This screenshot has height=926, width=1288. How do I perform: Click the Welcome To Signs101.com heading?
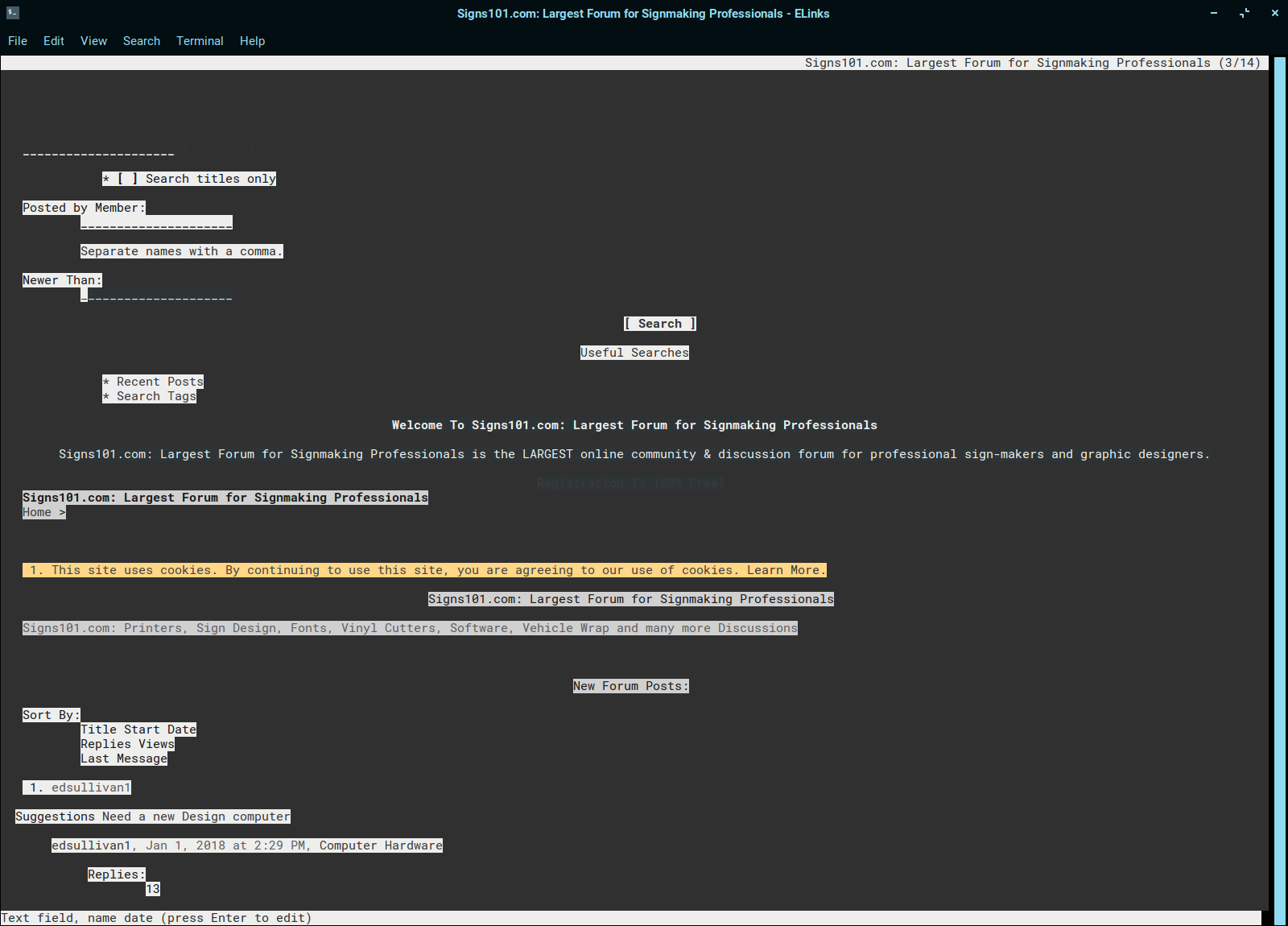[634, 425]
